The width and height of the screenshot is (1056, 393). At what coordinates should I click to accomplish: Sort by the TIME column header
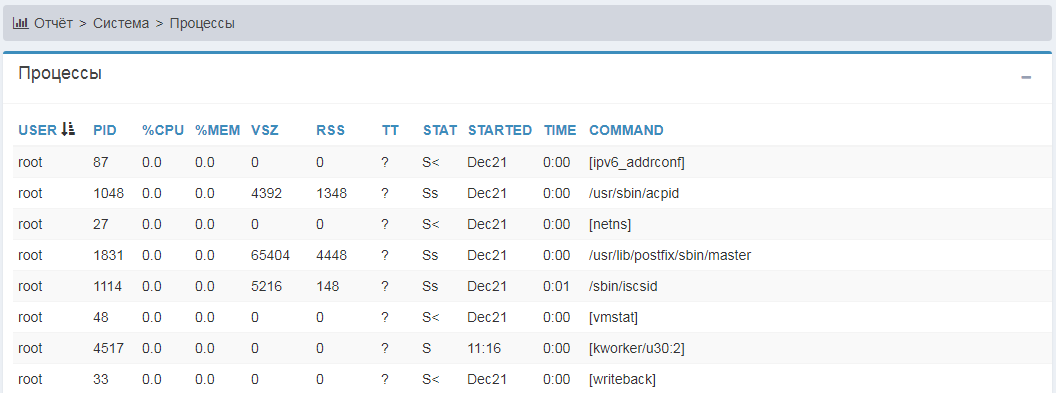(560, 130)
